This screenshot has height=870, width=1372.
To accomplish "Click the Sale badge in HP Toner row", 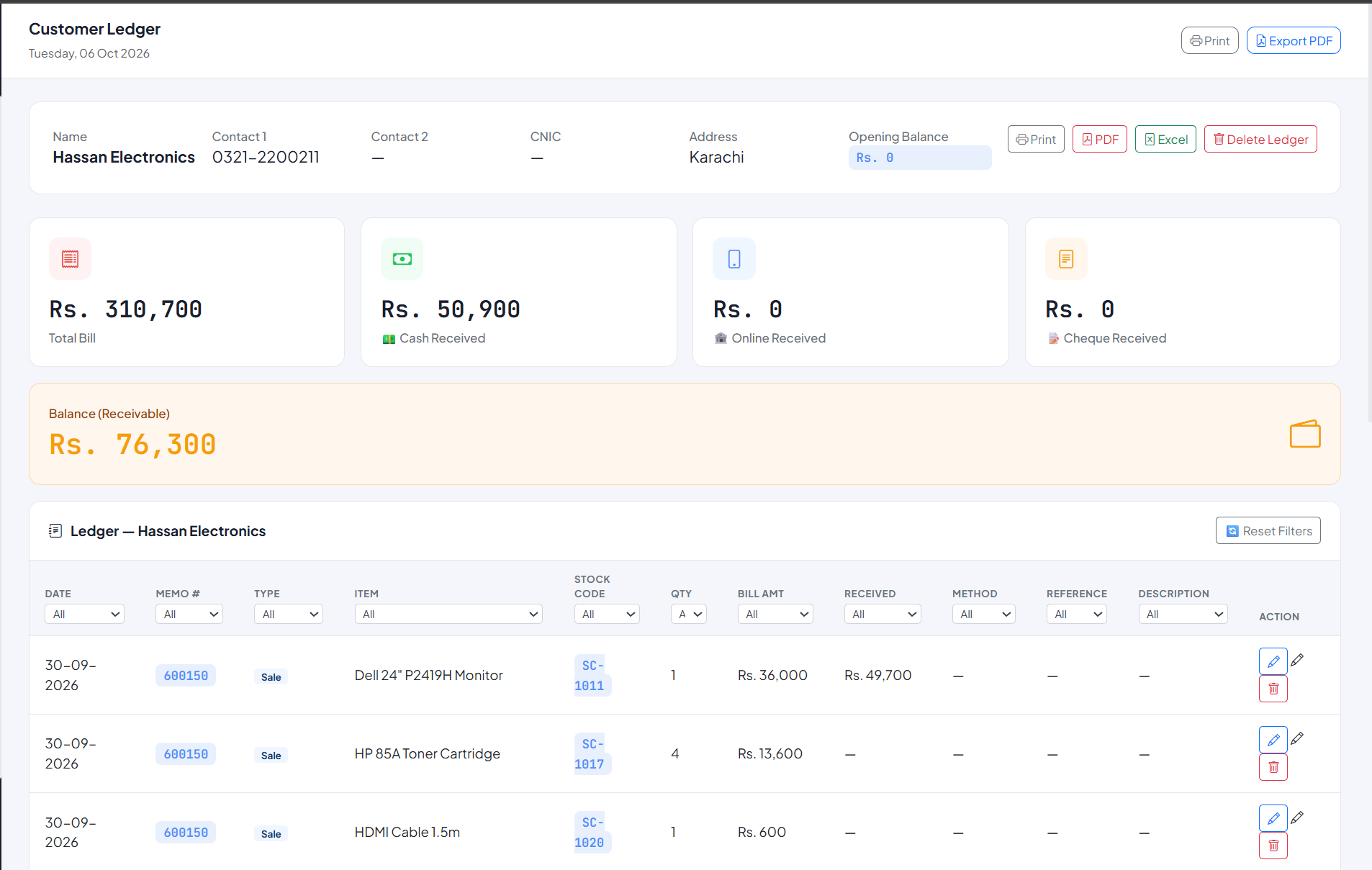I will coord(271,755).
